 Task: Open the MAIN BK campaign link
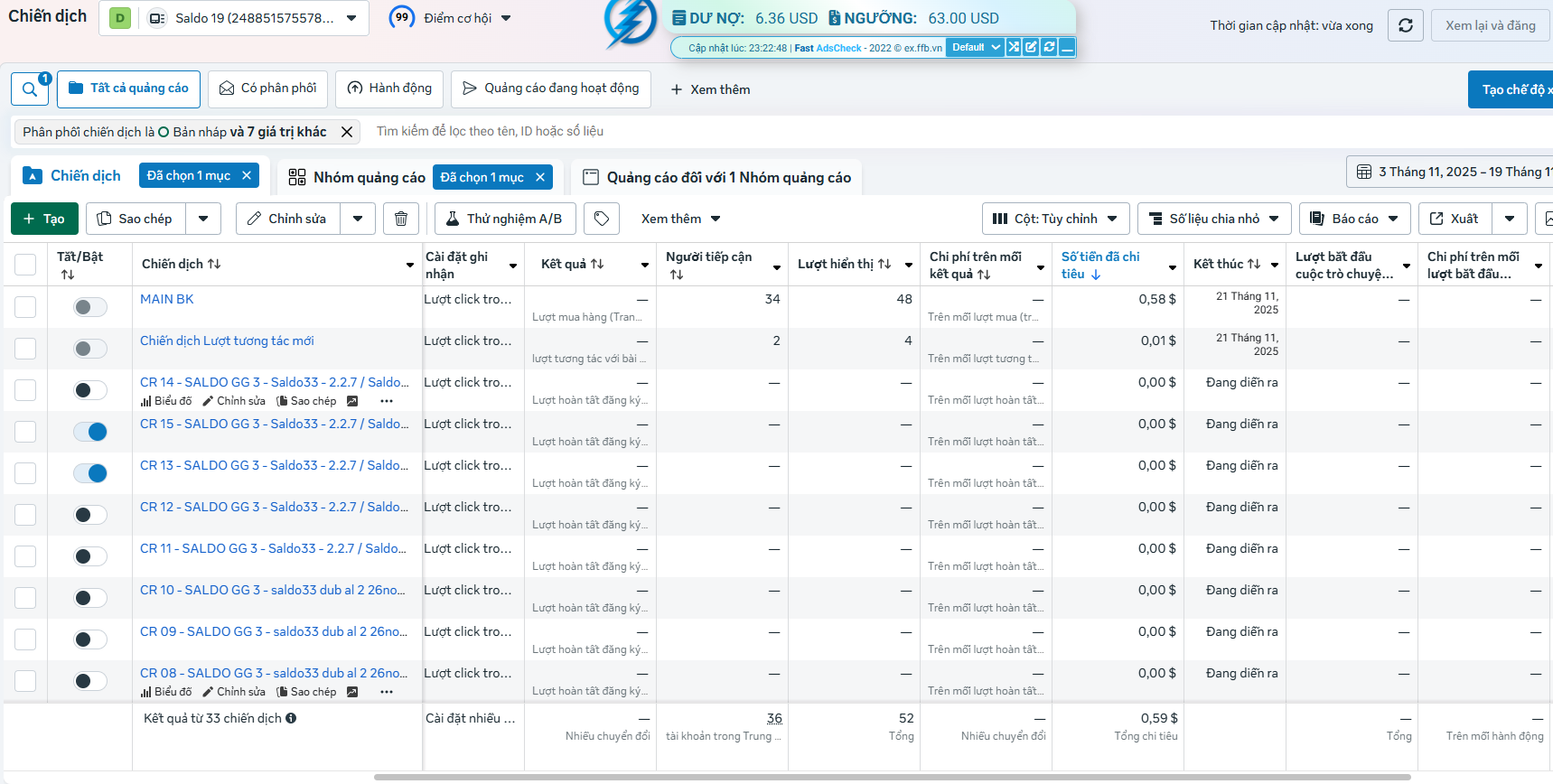coord(167,299)
